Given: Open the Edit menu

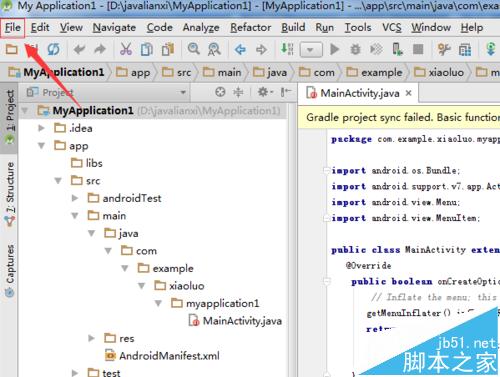Looking at the screenshot, I should coord(40,27).
